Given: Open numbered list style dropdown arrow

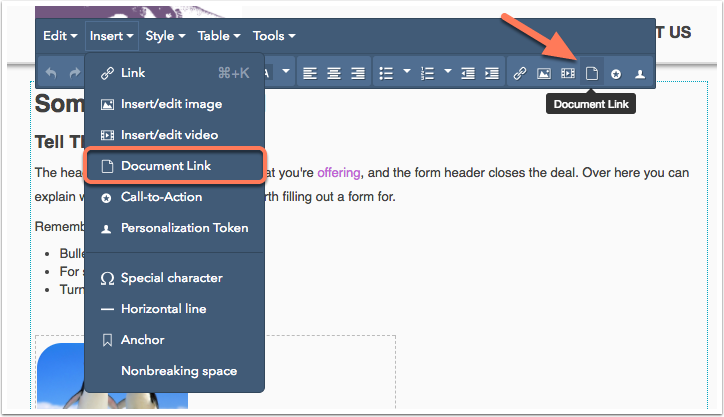Looking at the screenshot, I should click(x=447, y=71).
